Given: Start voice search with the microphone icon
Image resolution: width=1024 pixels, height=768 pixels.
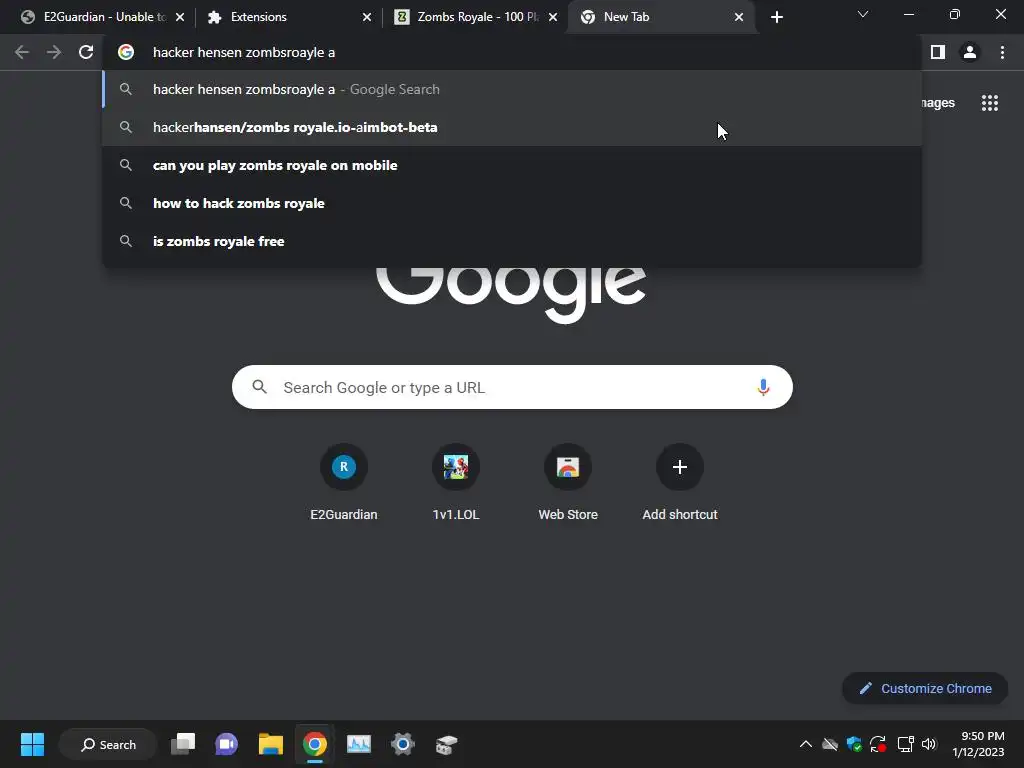Looking at the screenshot, I should coord(763,387).
